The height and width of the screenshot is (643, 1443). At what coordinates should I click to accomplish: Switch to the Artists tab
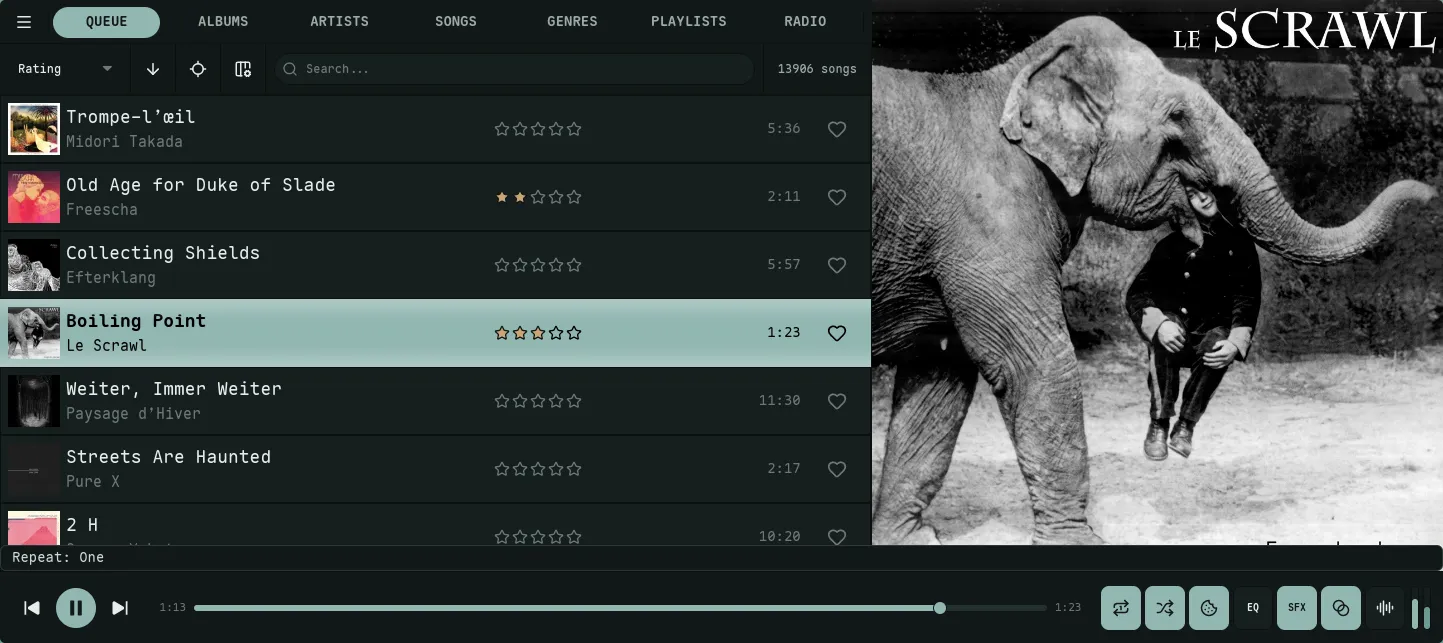coord(339,22)
